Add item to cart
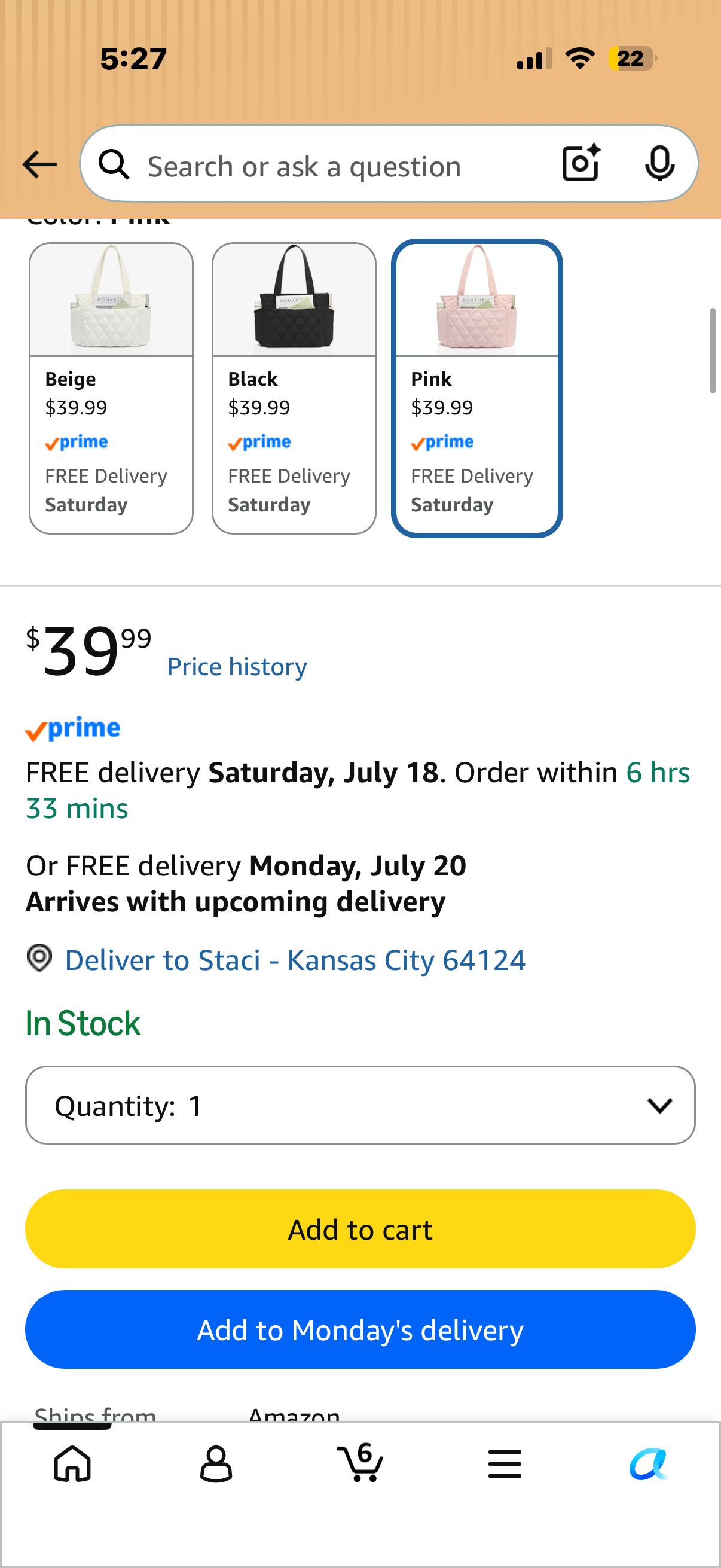 360,1229
